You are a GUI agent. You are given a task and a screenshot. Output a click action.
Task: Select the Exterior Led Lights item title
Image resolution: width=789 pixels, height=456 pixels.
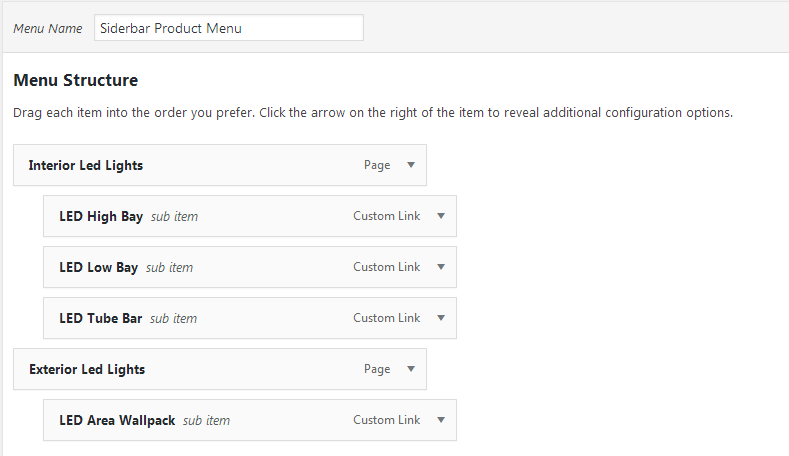pyautogui.click(x=87, y=369)
